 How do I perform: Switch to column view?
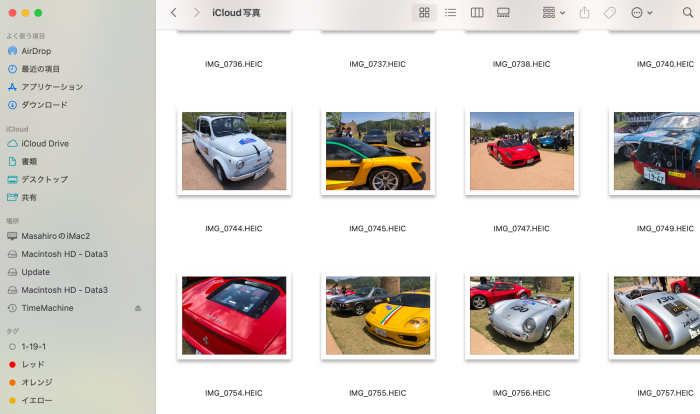[477, 13]
